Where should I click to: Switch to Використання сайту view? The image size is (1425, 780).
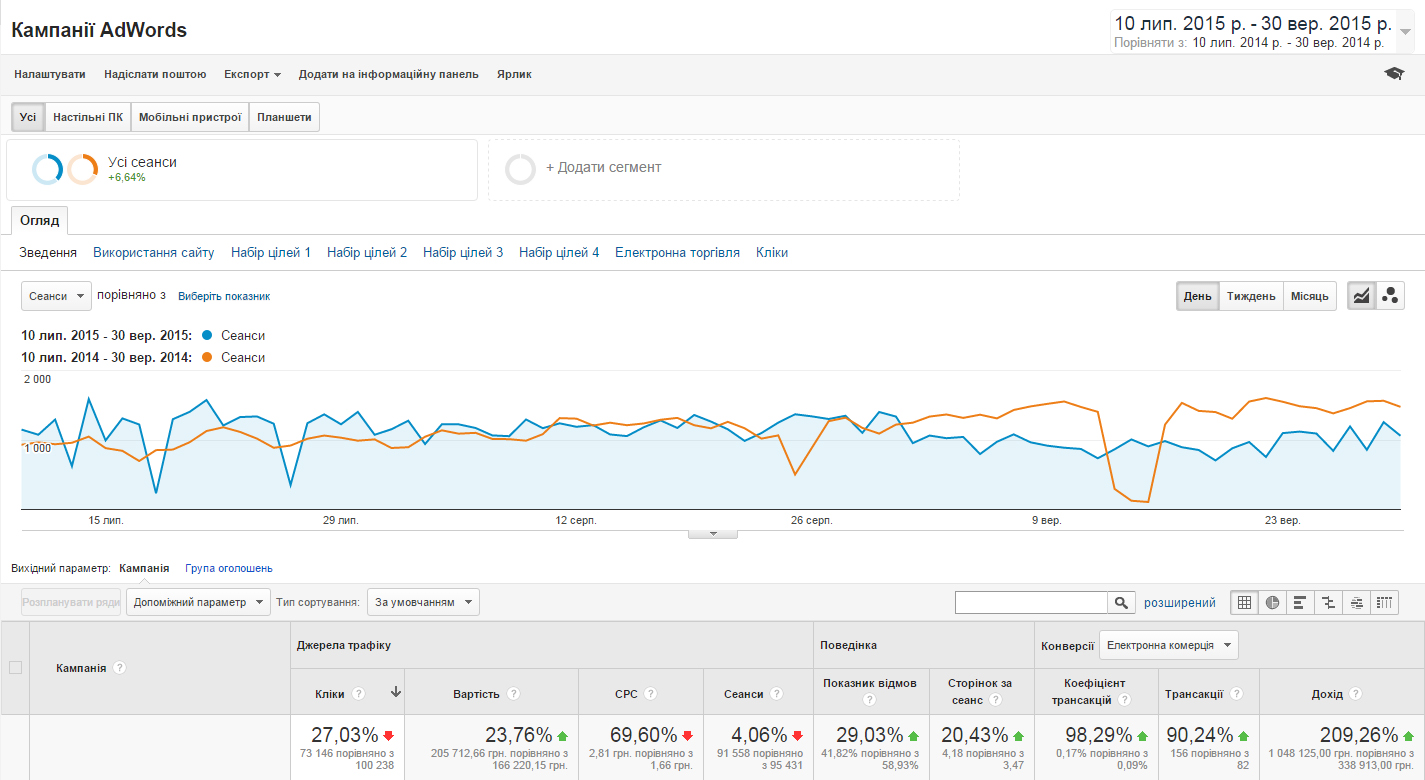[154, 253]
